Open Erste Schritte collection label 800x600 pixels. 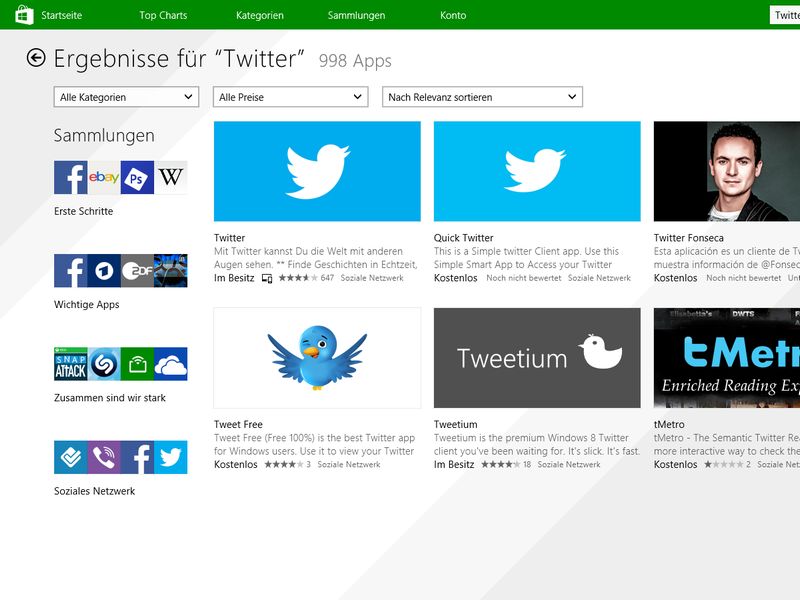point(84,211)
